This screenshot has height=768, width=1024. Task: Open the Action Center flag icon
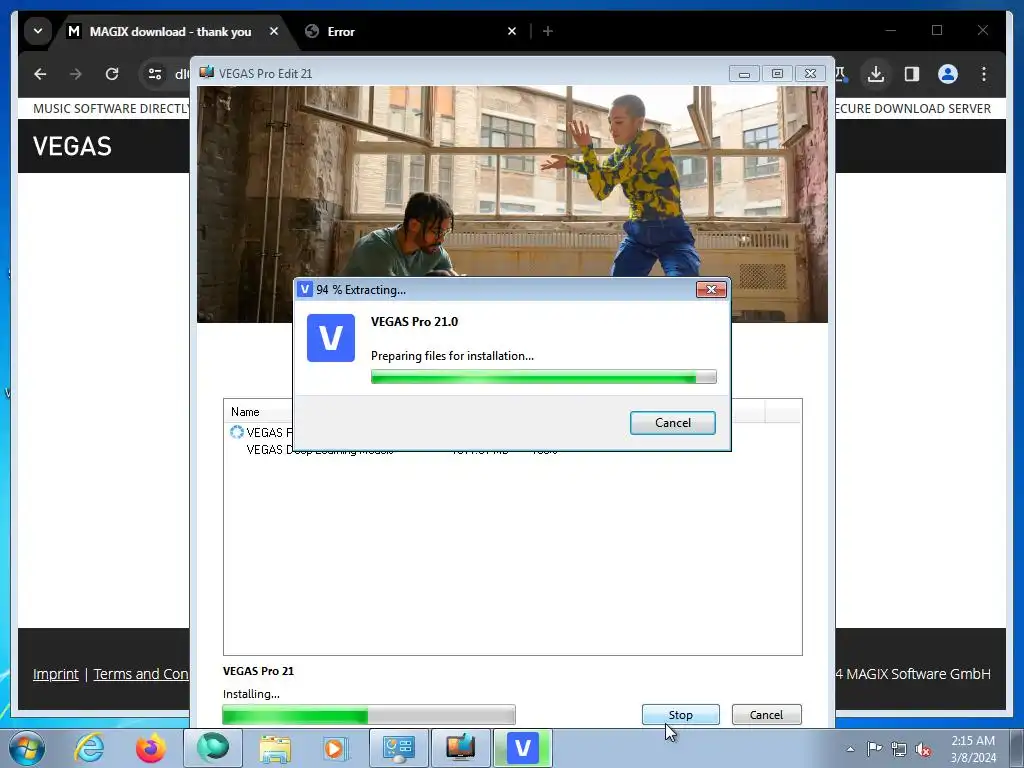coord(874,748)
